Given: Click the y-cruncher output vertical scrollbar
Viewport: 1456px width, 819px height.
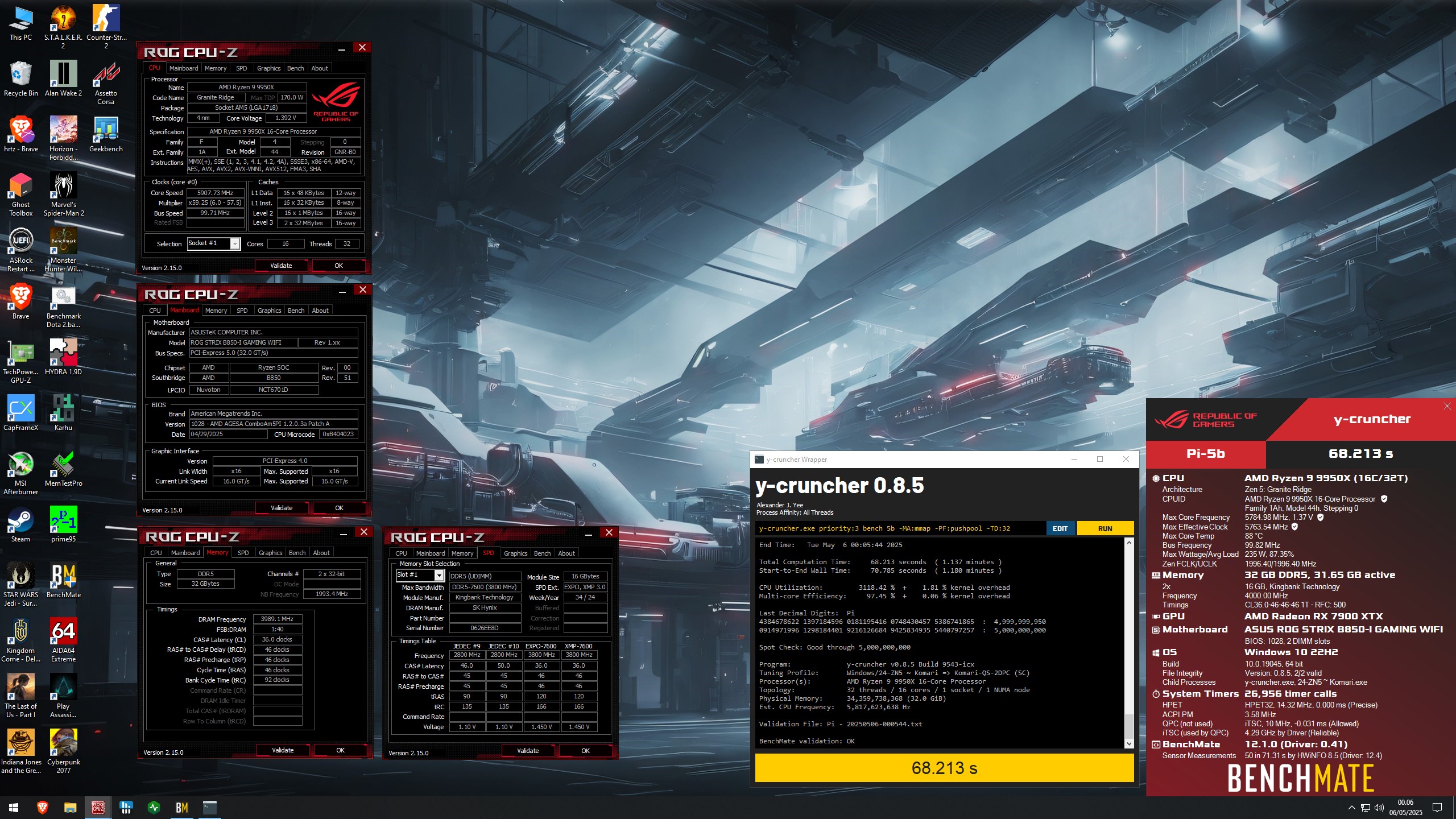Looking at the screenshot, I should [x=1129, y=643].
